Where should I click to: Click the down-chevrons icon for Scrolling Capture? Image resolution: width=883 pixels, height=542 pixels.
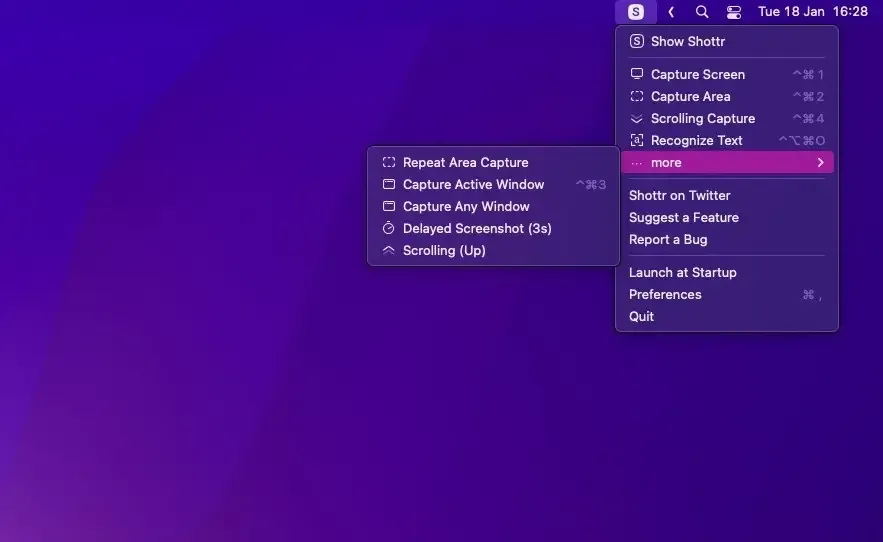[x=636, y=118]
